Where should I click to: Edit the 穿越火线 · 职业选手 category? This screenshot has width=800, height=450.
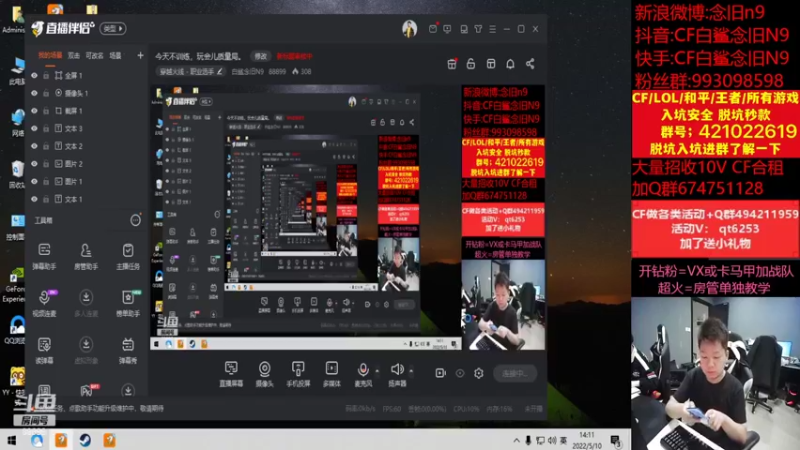click(191, 71)
